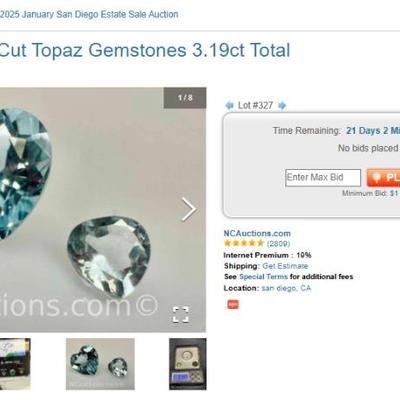
Task: Advance to next gemstone photo
Action: coord(189,209)
